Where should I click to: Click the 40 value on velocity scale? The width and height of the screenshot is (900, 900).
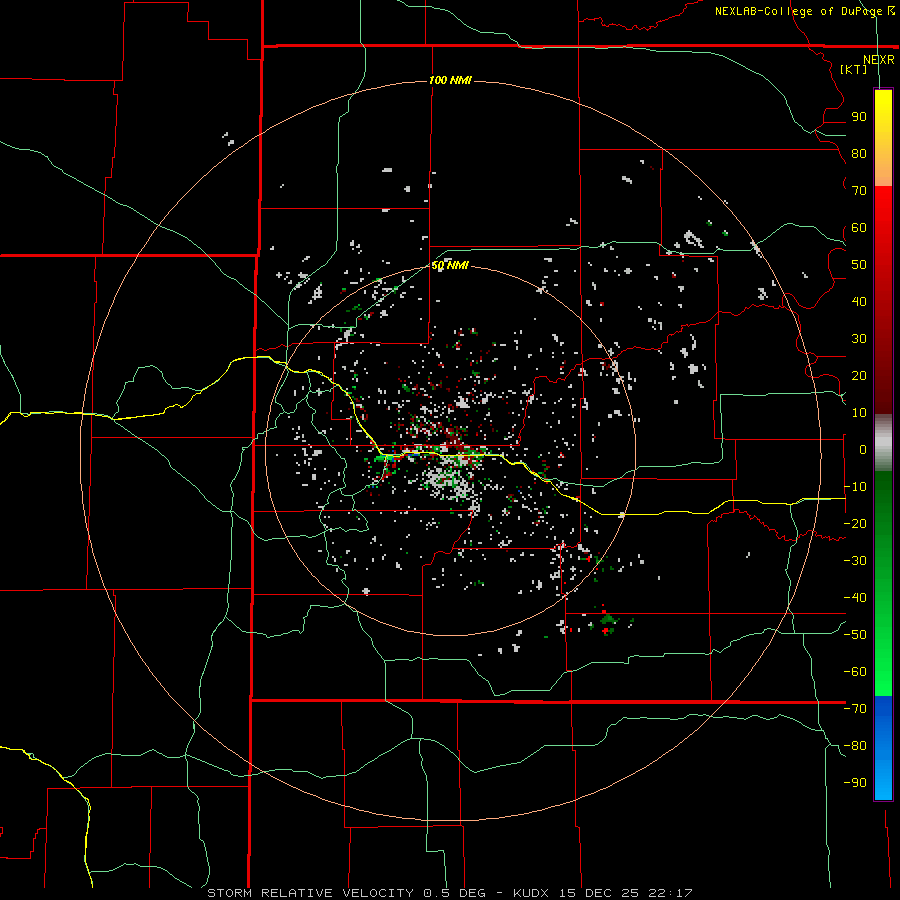tap(859, 302)
